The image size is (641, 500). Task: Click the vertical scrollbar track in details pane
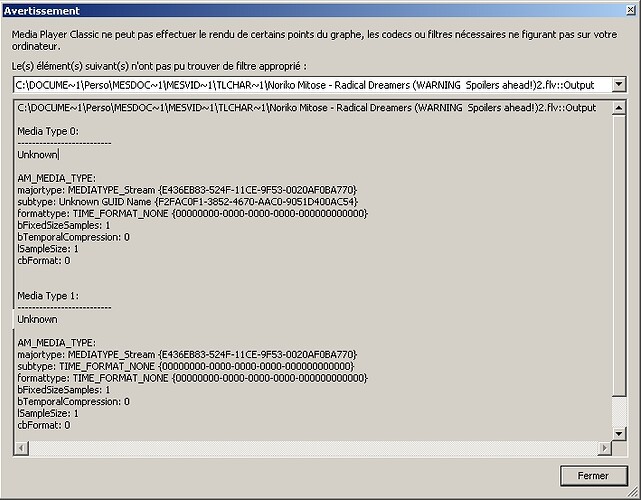pyautogui.click(x=619, y=270)
